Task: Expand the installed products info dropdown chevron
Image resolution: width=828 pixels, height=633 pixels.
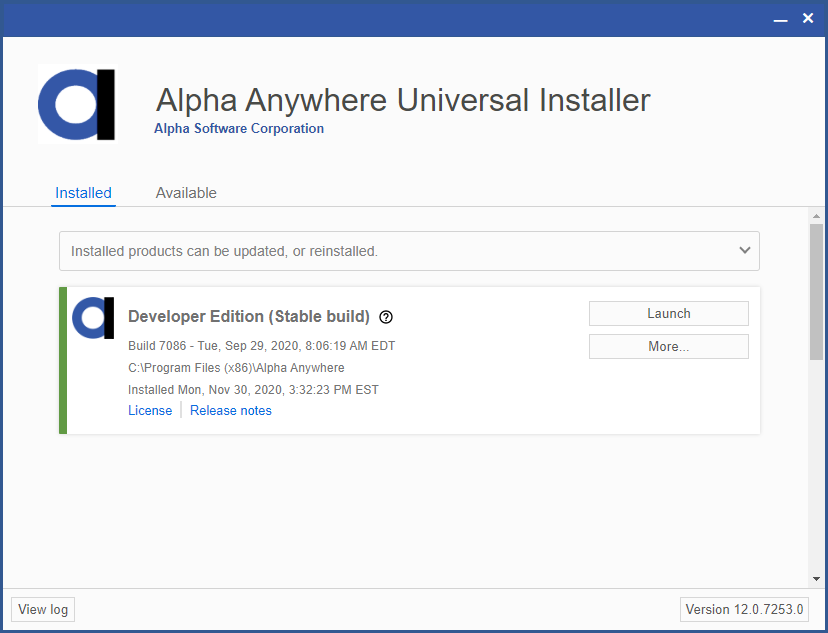Action: tap(745, 250)
